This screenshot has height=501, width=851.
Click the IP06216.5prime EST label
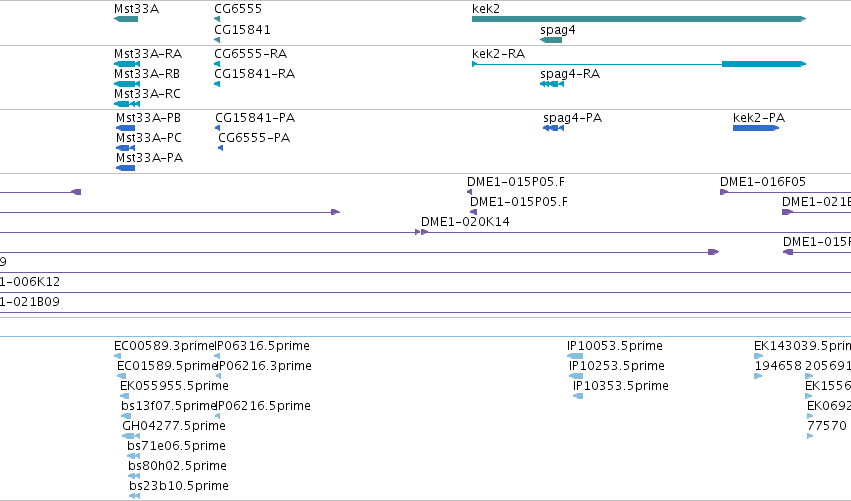pyautogui.click(x=263, y=406)
